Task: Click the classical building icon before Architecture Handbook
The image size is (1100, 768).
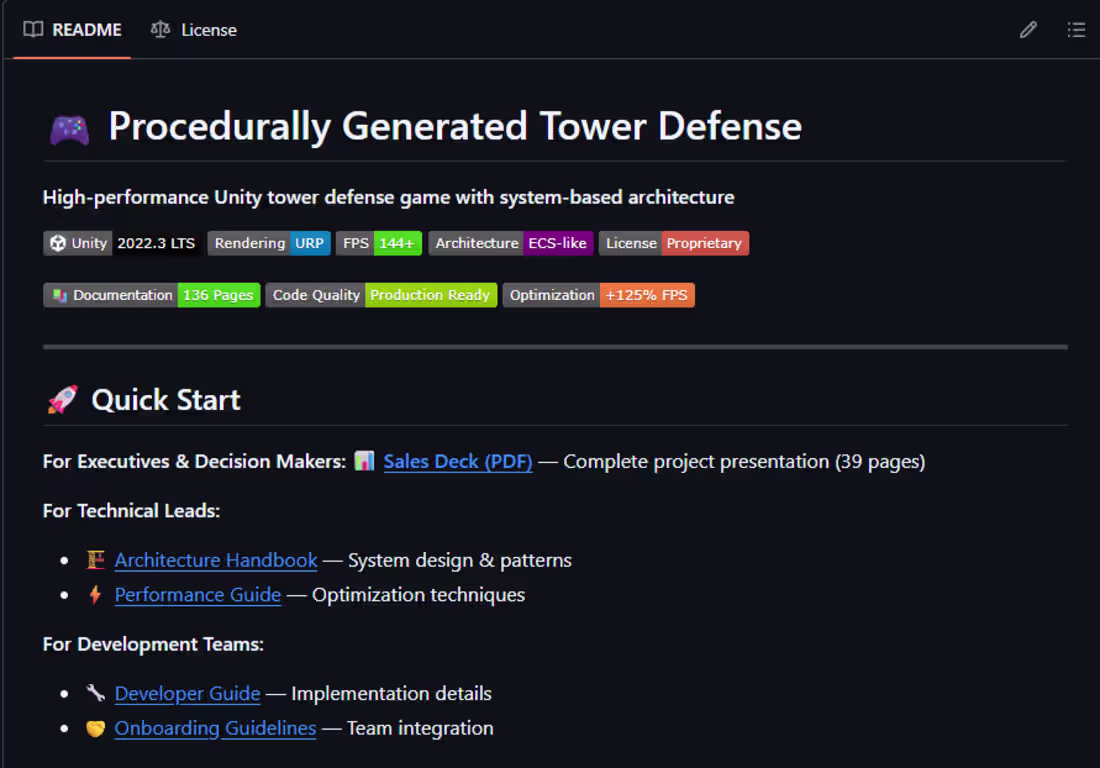Action: point(95,560)
